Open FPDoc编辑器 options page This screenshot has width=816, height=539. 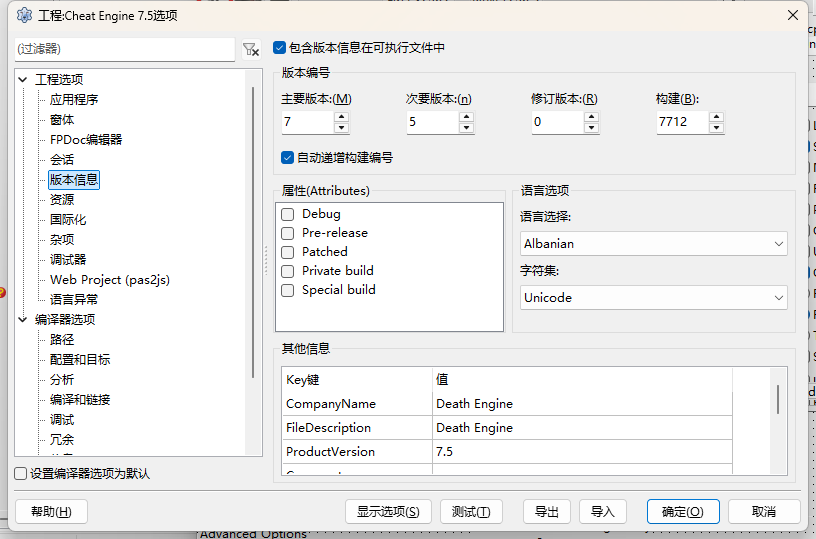coord(86,139)
